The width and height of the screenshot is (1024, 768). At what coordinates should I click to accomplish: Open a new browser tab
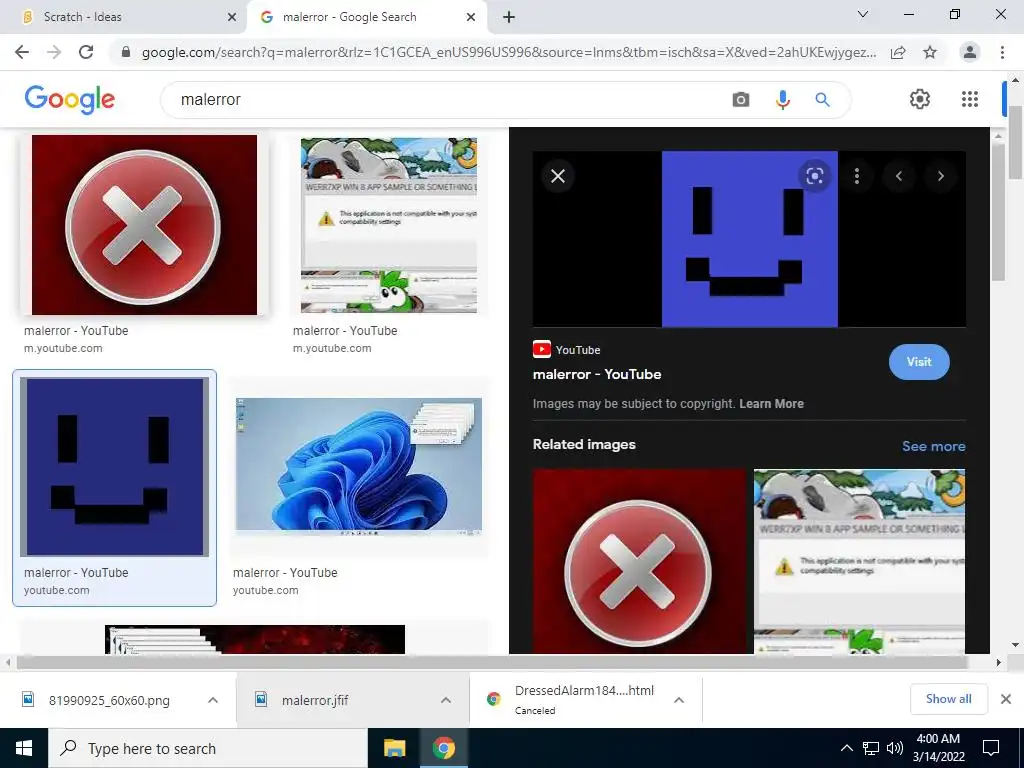(509, 17)
